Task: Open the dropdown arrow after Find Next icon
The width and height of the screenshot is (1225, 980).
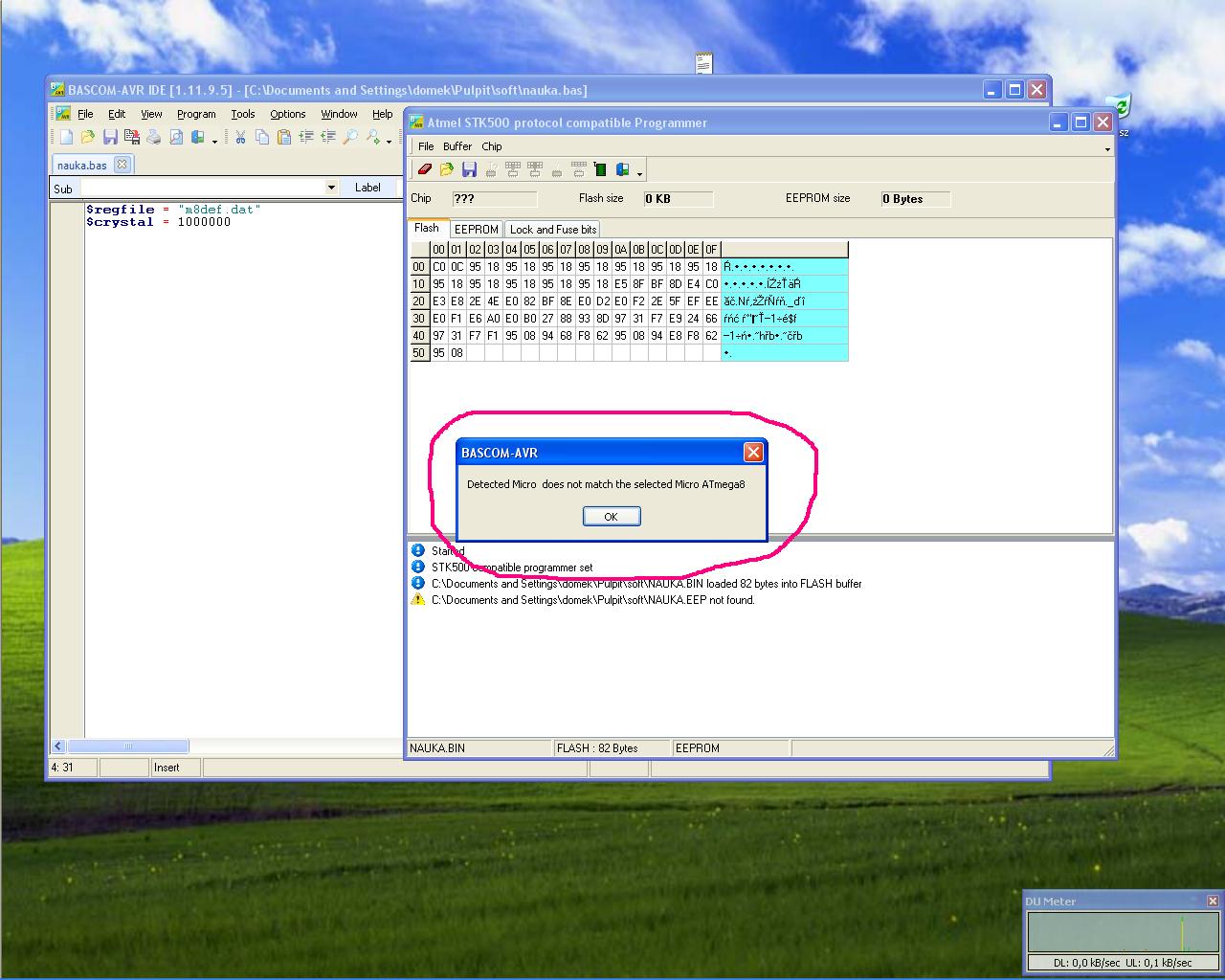Action: coord(389,141)
